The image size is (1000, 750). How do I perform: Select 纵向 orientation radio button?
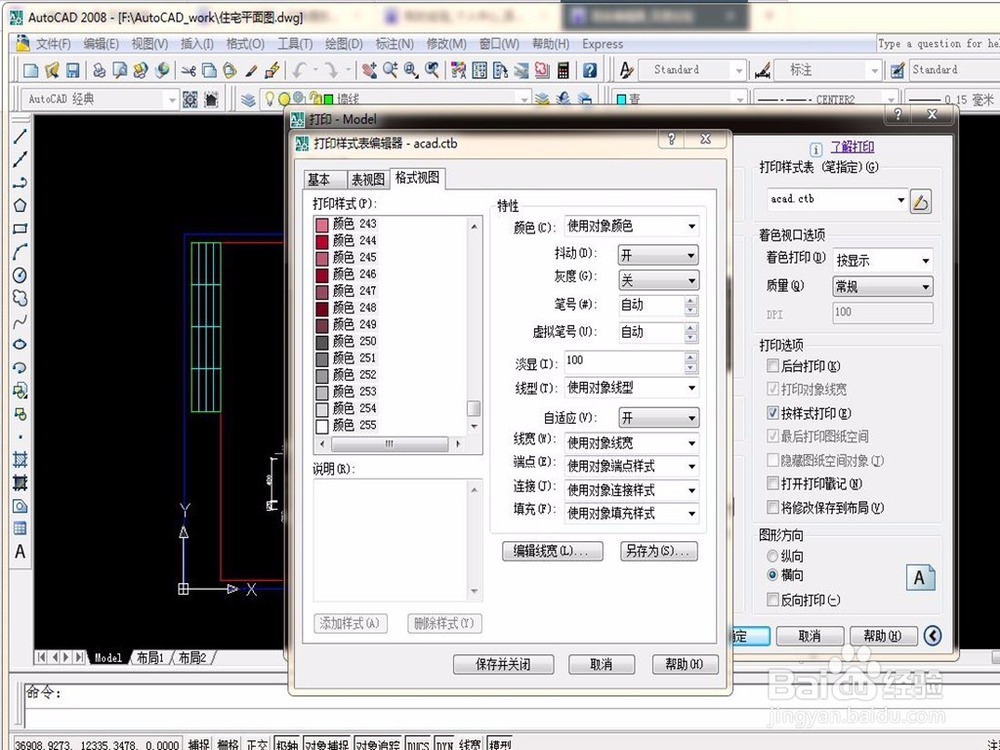[x=772, y=556]
